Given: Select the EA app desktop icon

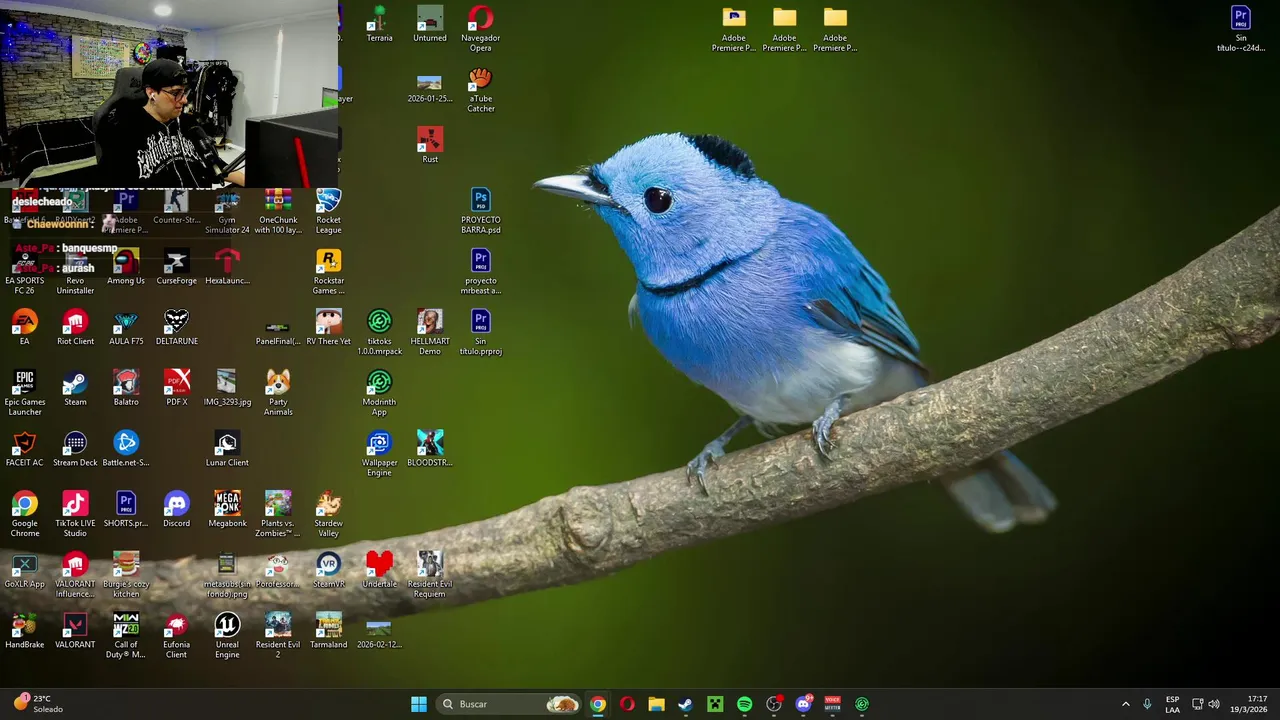Looking at the screenshot, I should [24, 328].
